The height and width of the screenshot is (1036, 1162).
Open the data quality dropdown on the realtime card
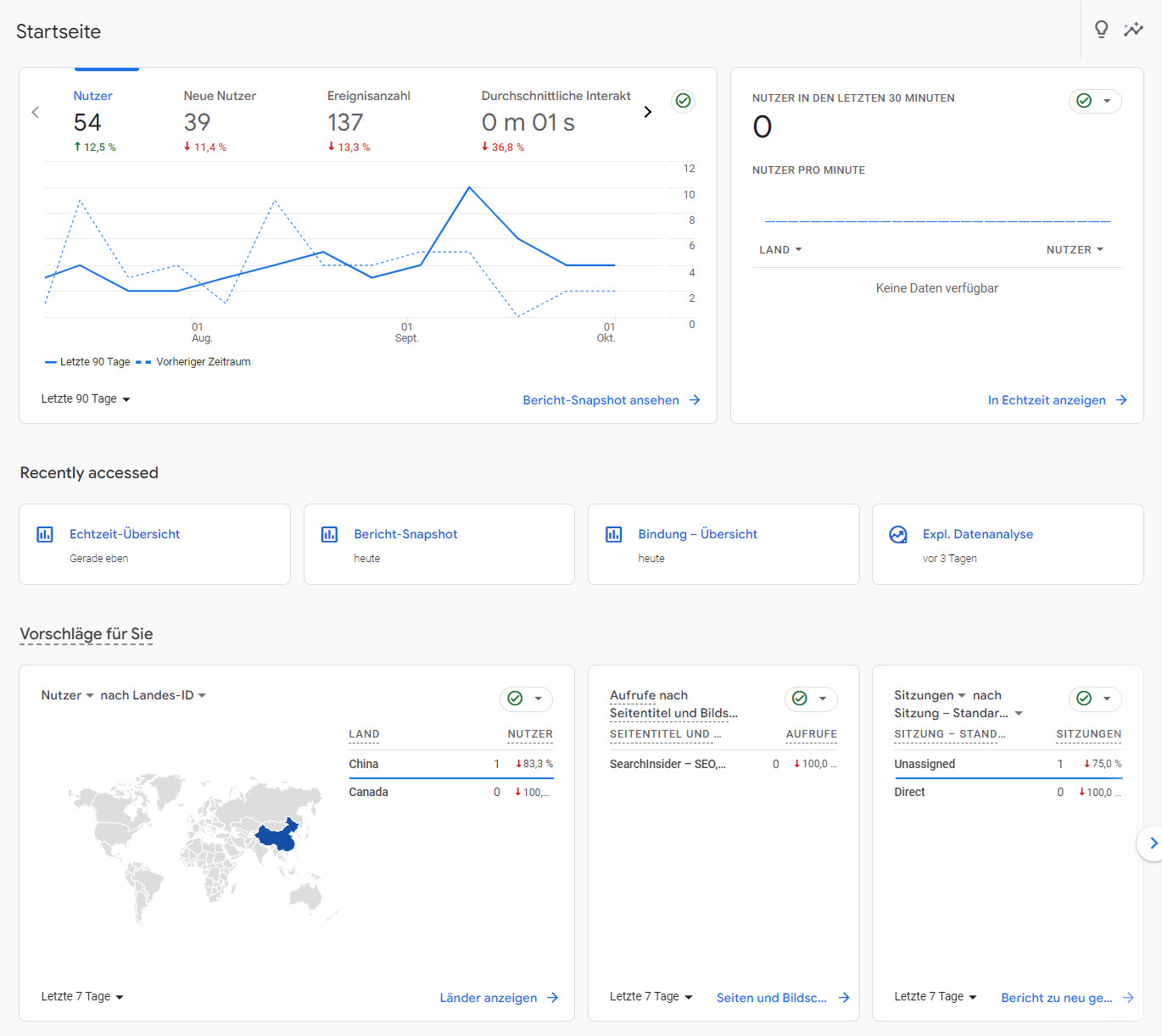(x=1095, y=101)
